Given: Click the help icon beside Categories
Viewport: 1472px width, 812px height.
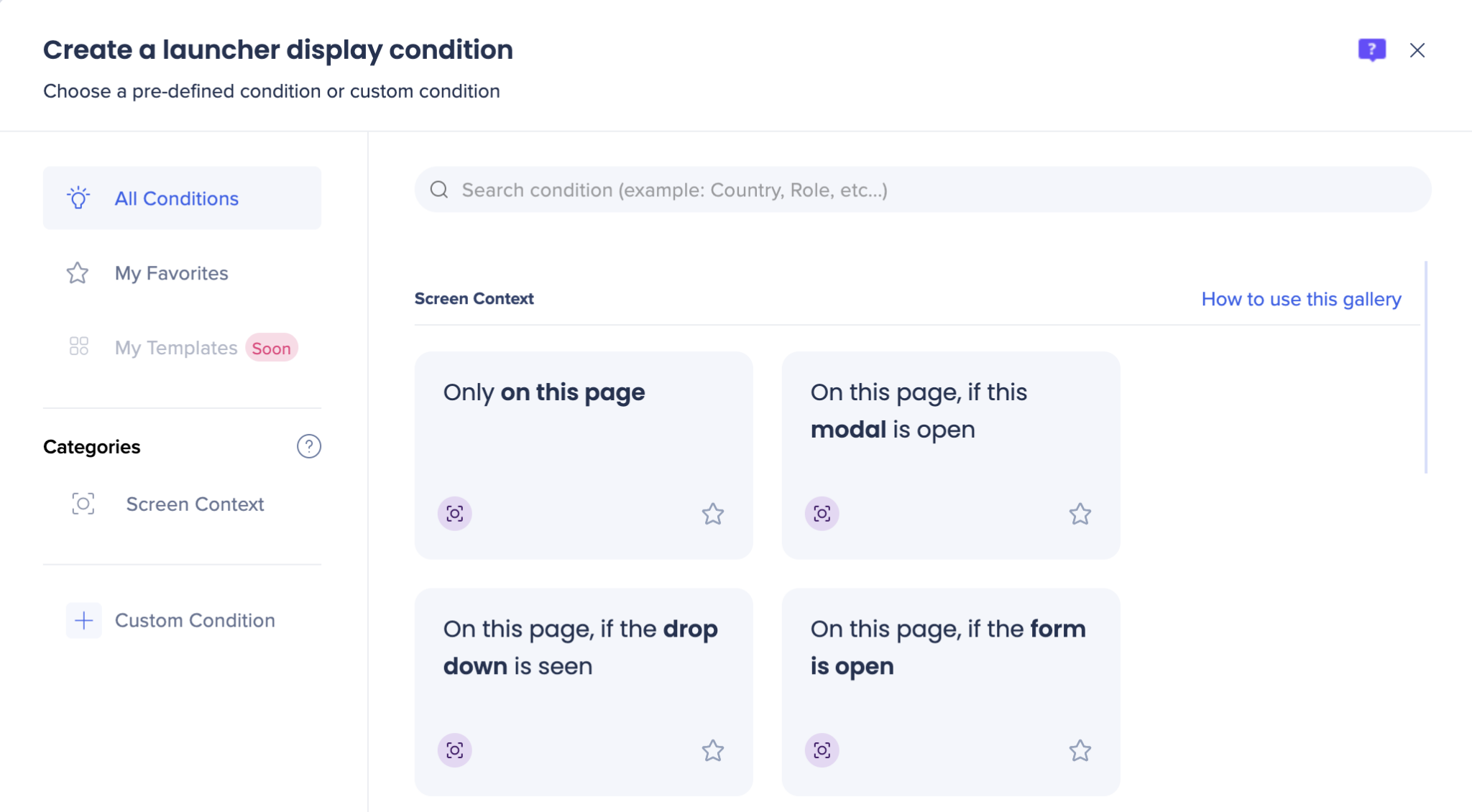Looking at the screenshot, I should 309,446.
